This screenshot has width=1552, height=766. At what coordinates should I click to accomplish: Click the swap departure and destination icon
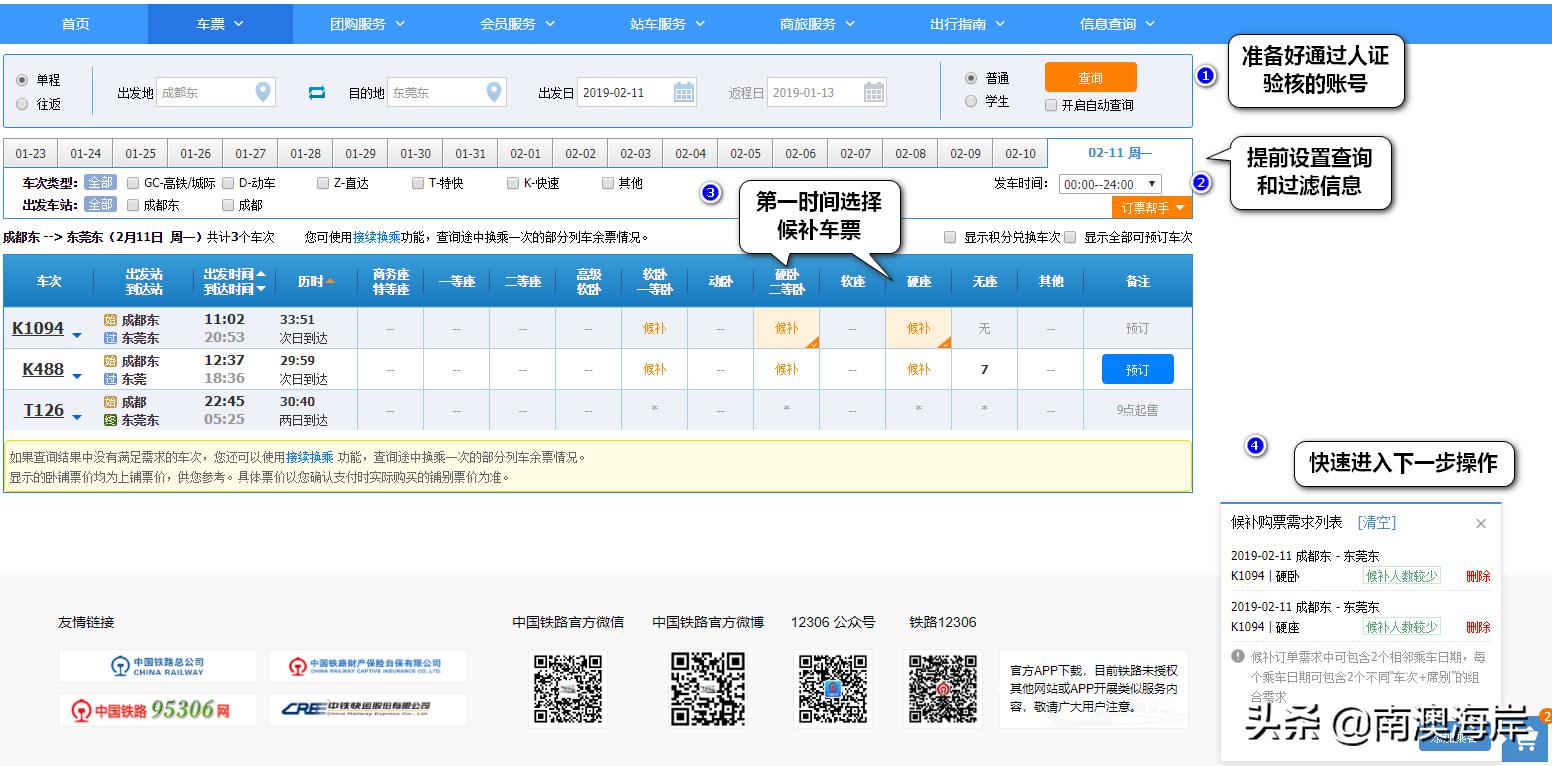click(x=318, y=91)
